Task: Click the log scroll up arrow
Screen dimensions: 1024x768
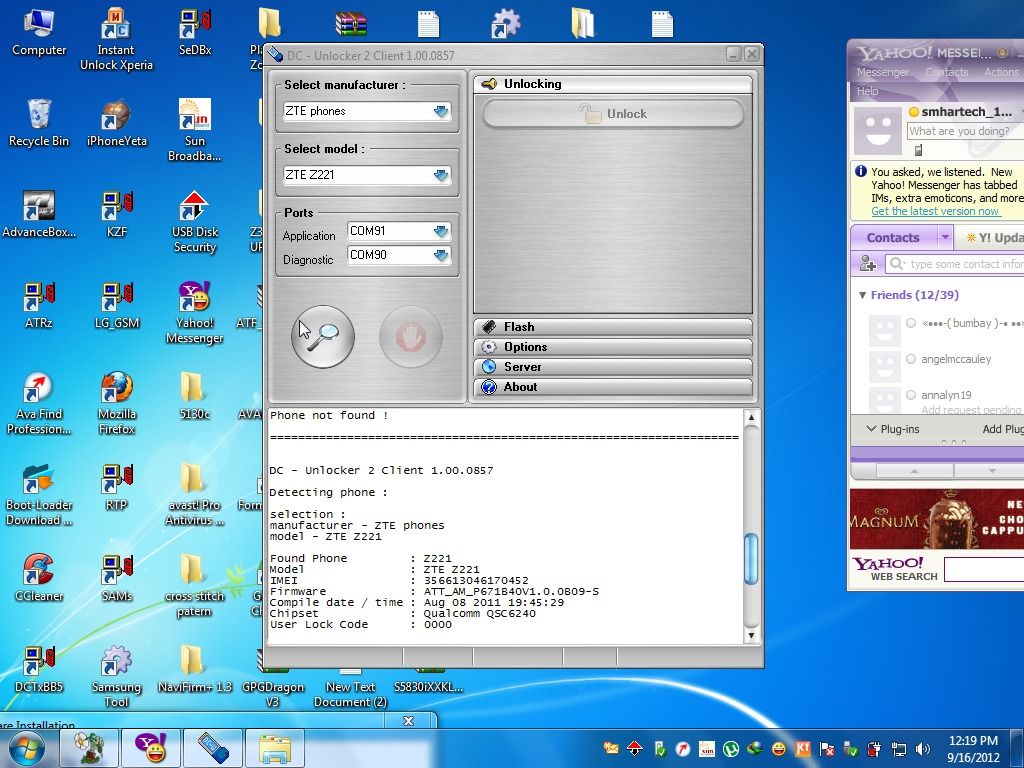Action: coord(751,417)
